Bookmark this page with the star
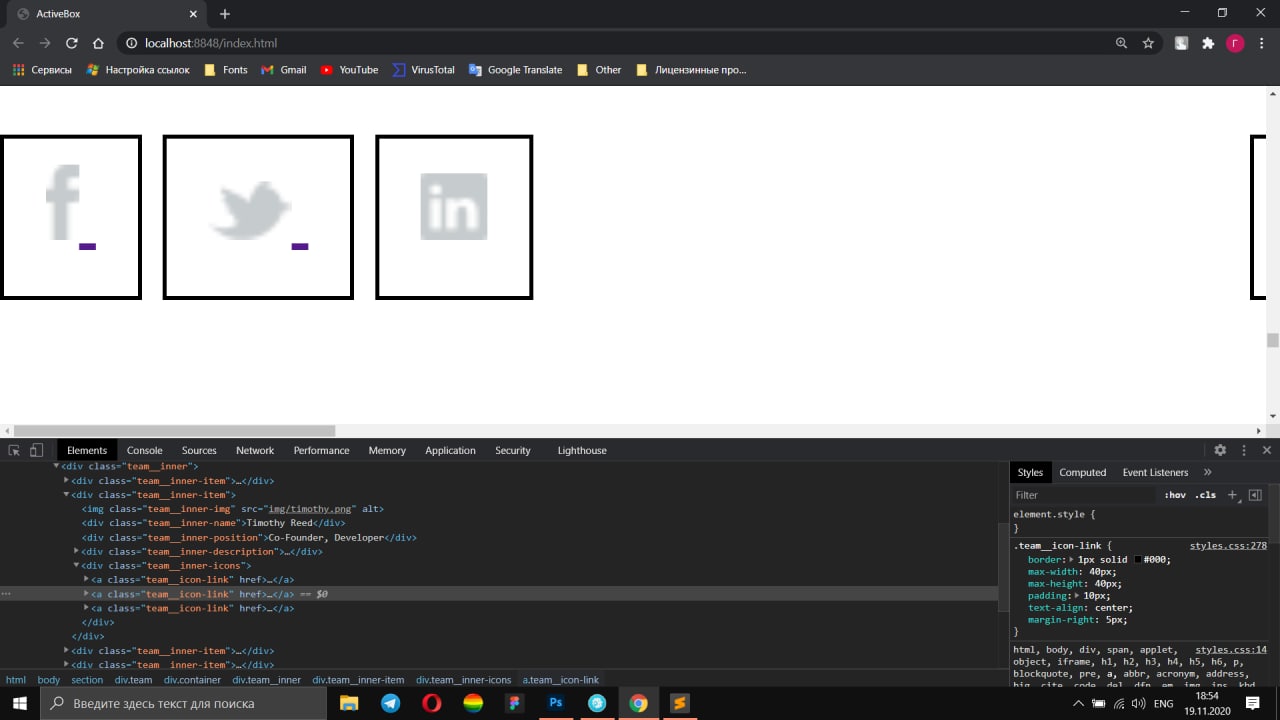This screenshot has width=1280, height=720. point(1148,43)
